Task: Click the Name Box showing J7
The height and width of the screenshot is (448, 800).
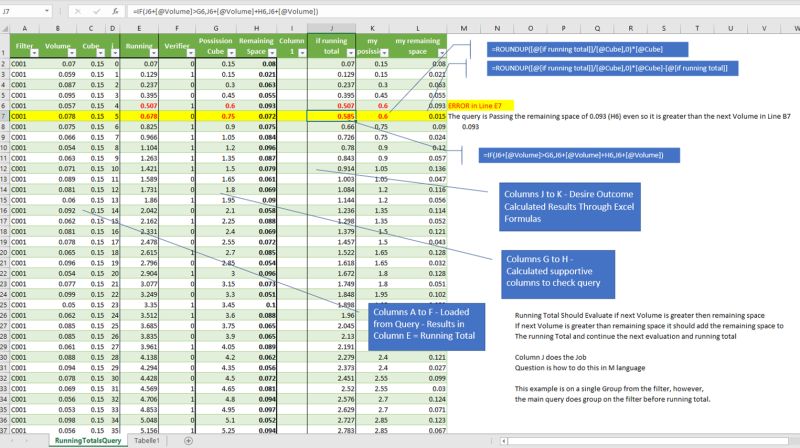Action: (x=21, y=11)
